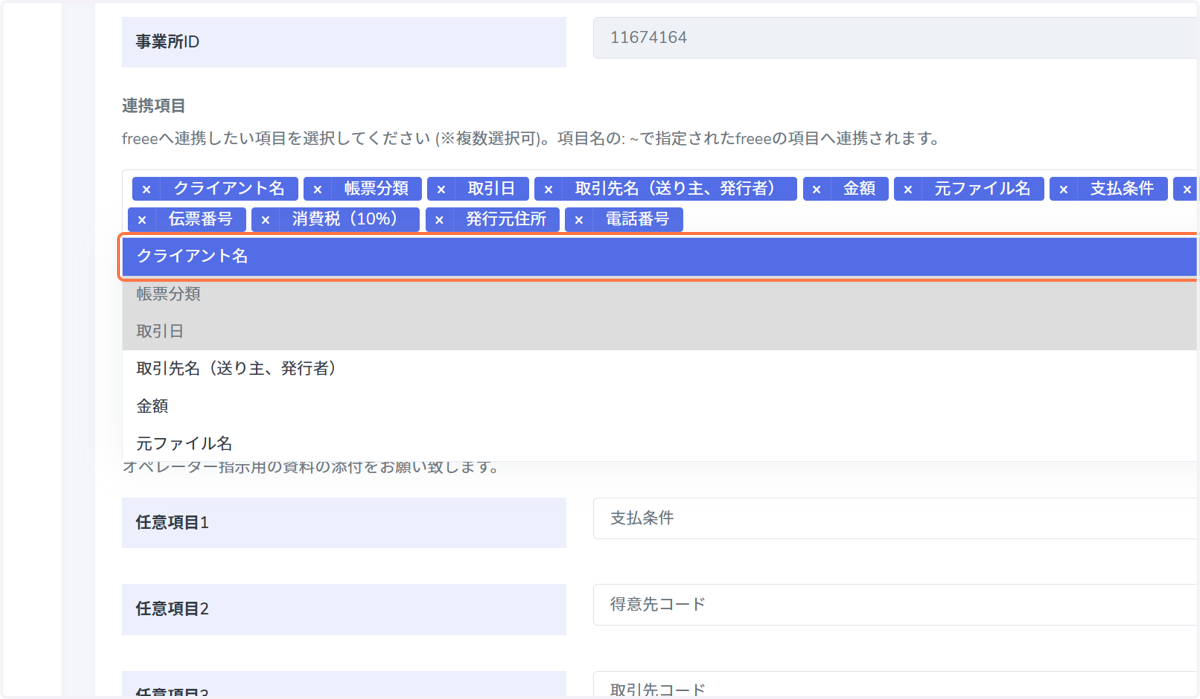The image size is (1200, 699).
Task: Remove the 伝票番号 tag
Action: point(142,219)
